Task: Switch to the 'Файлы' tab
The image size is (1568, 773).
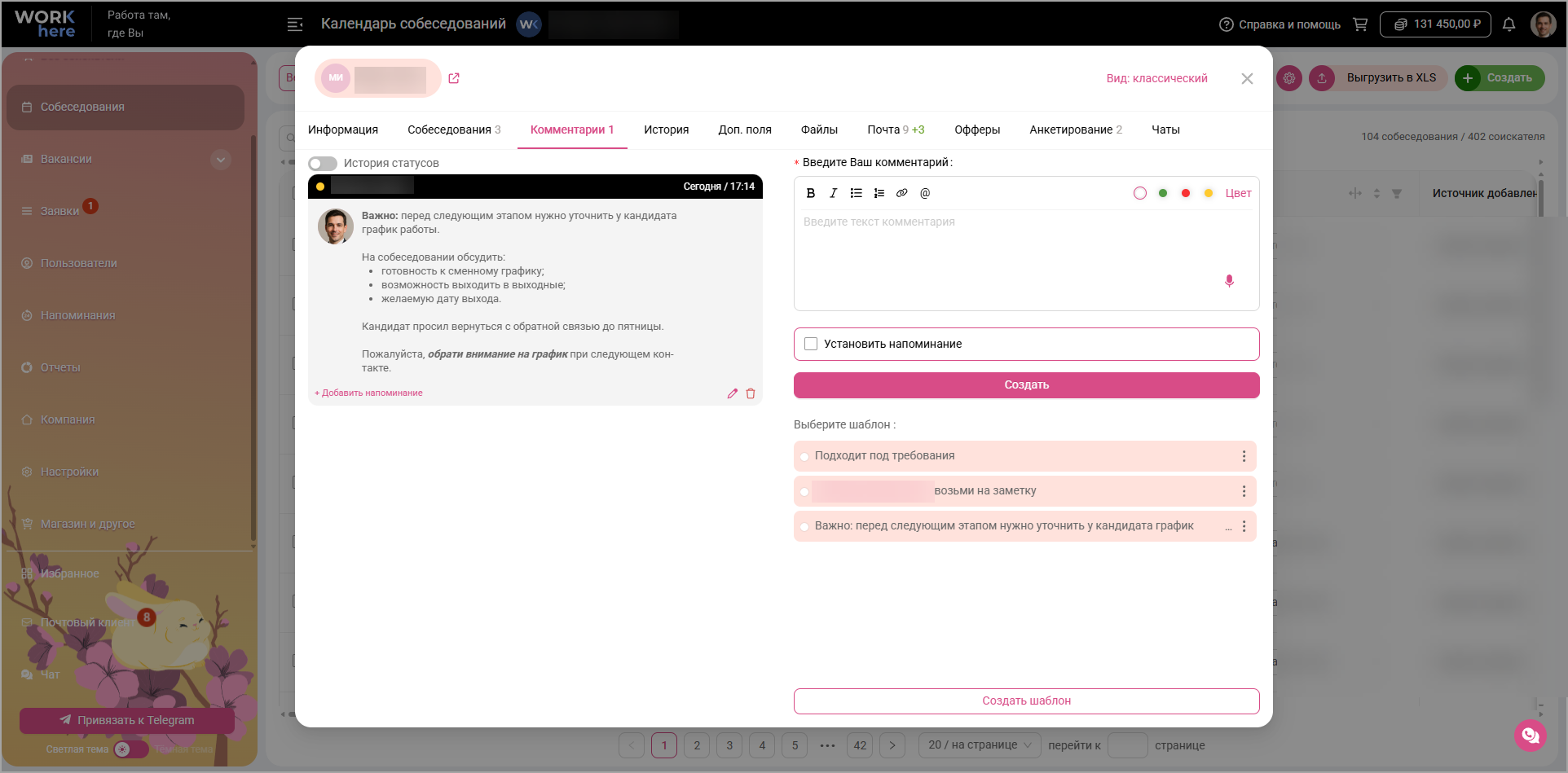Action: coord(819,130)
